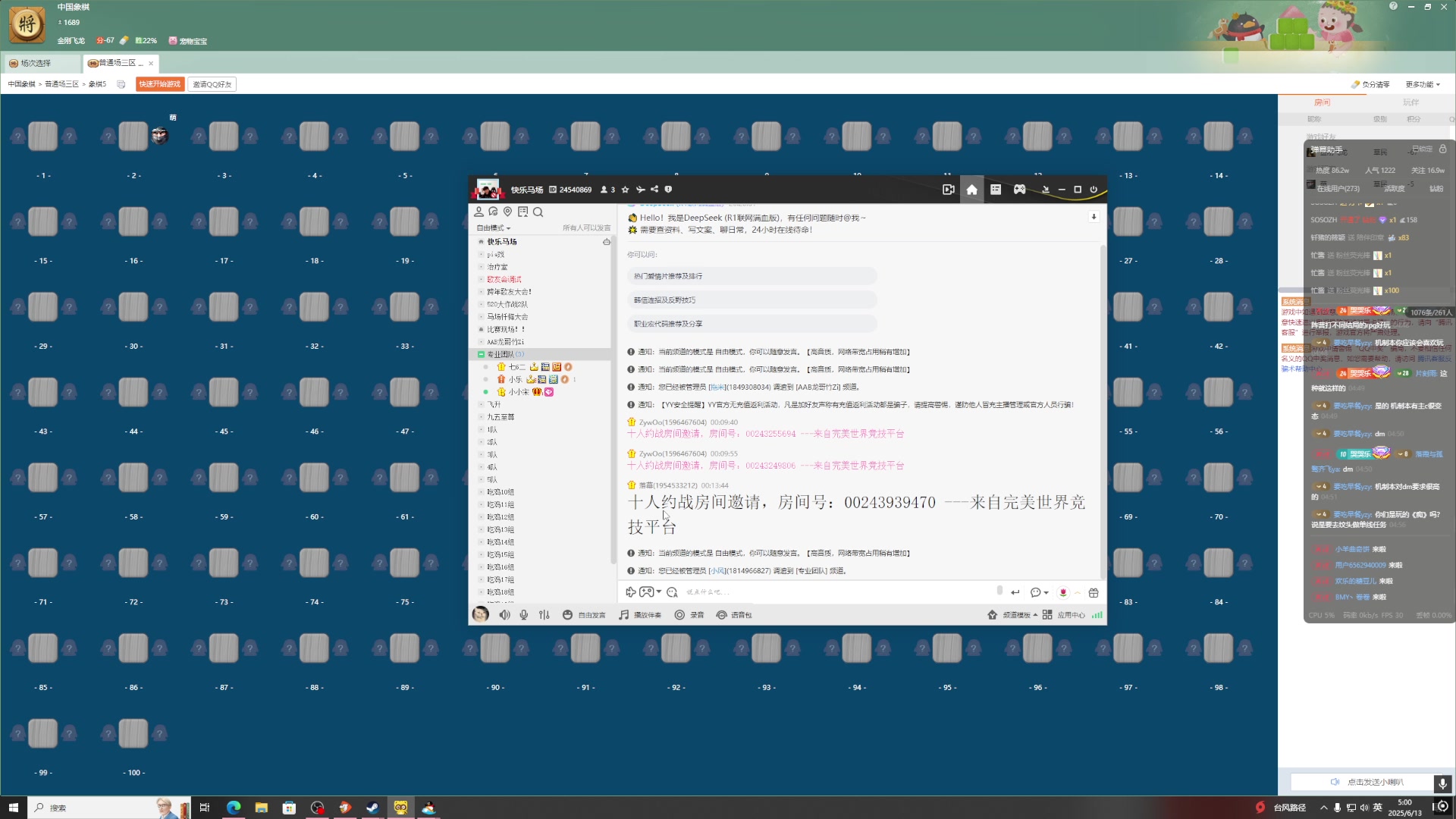Click the scroll-to-bottom arrow in chat pane

(x=1094, y=217)
